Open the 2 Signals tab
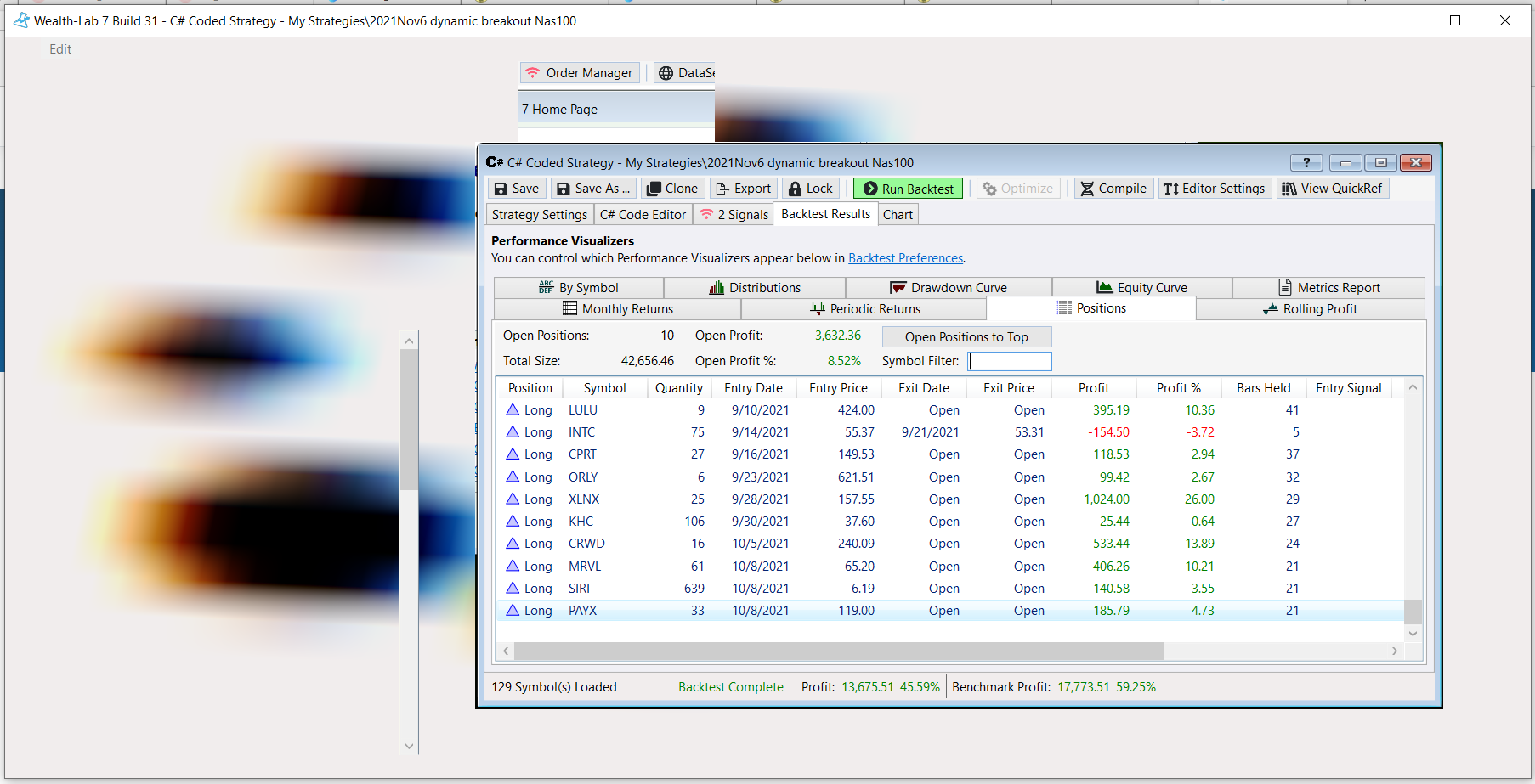Image resolution: width=1535 pixels, height=784 pixels. 734,215
